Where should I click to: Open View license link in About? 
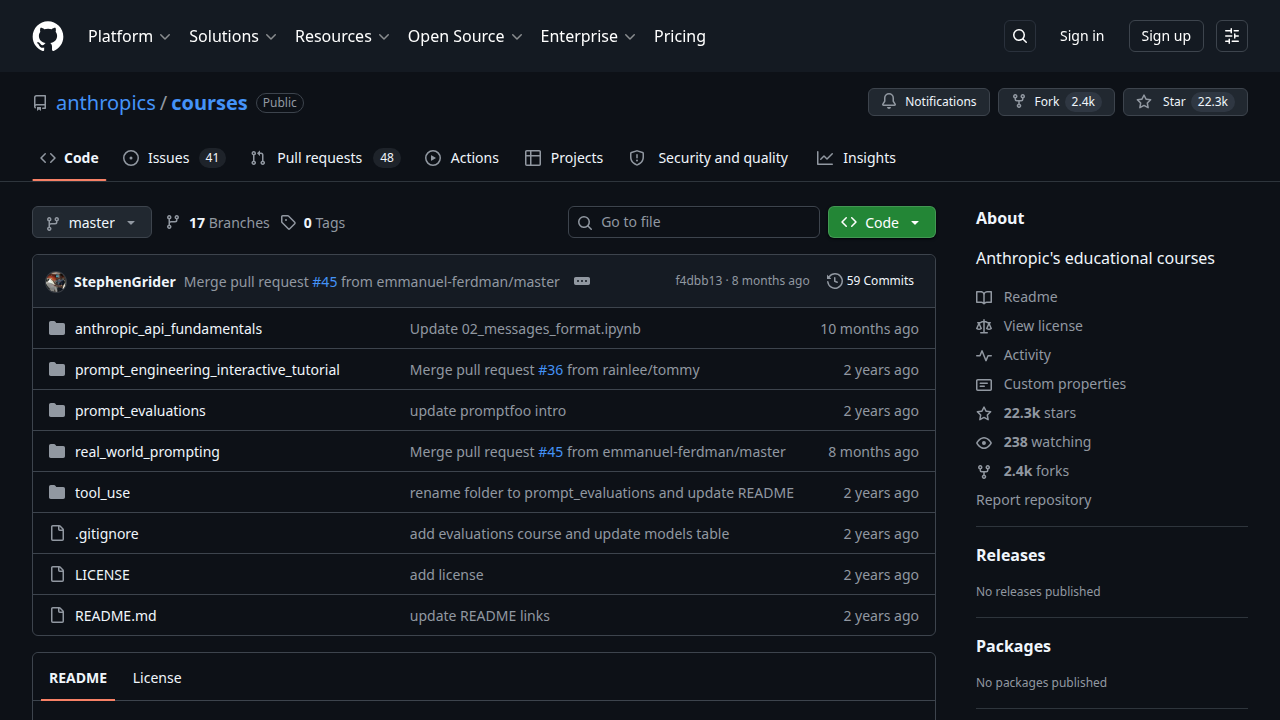1029,326
